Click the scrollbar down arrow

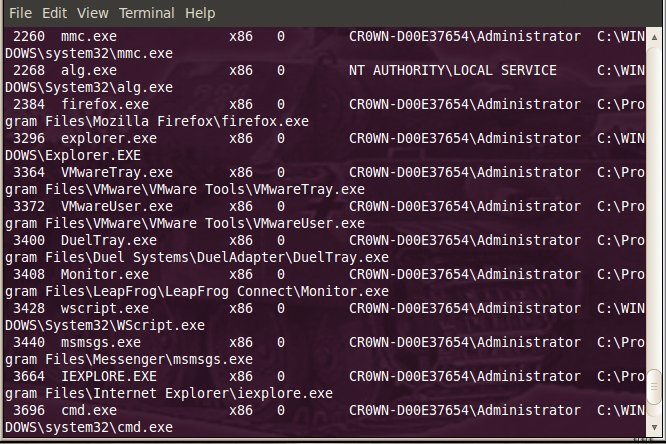click(x=655, y=427)
